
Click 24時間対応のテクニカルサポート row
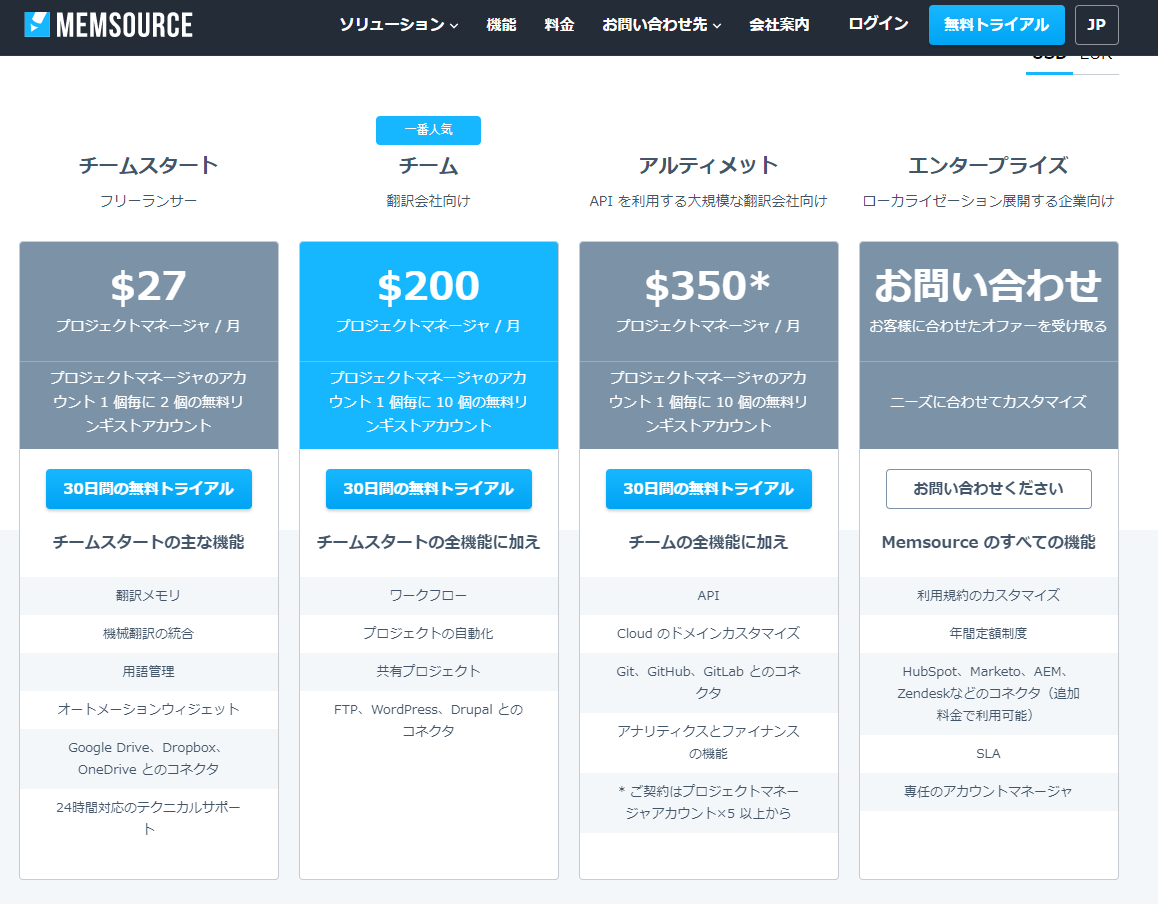point(148,818)
